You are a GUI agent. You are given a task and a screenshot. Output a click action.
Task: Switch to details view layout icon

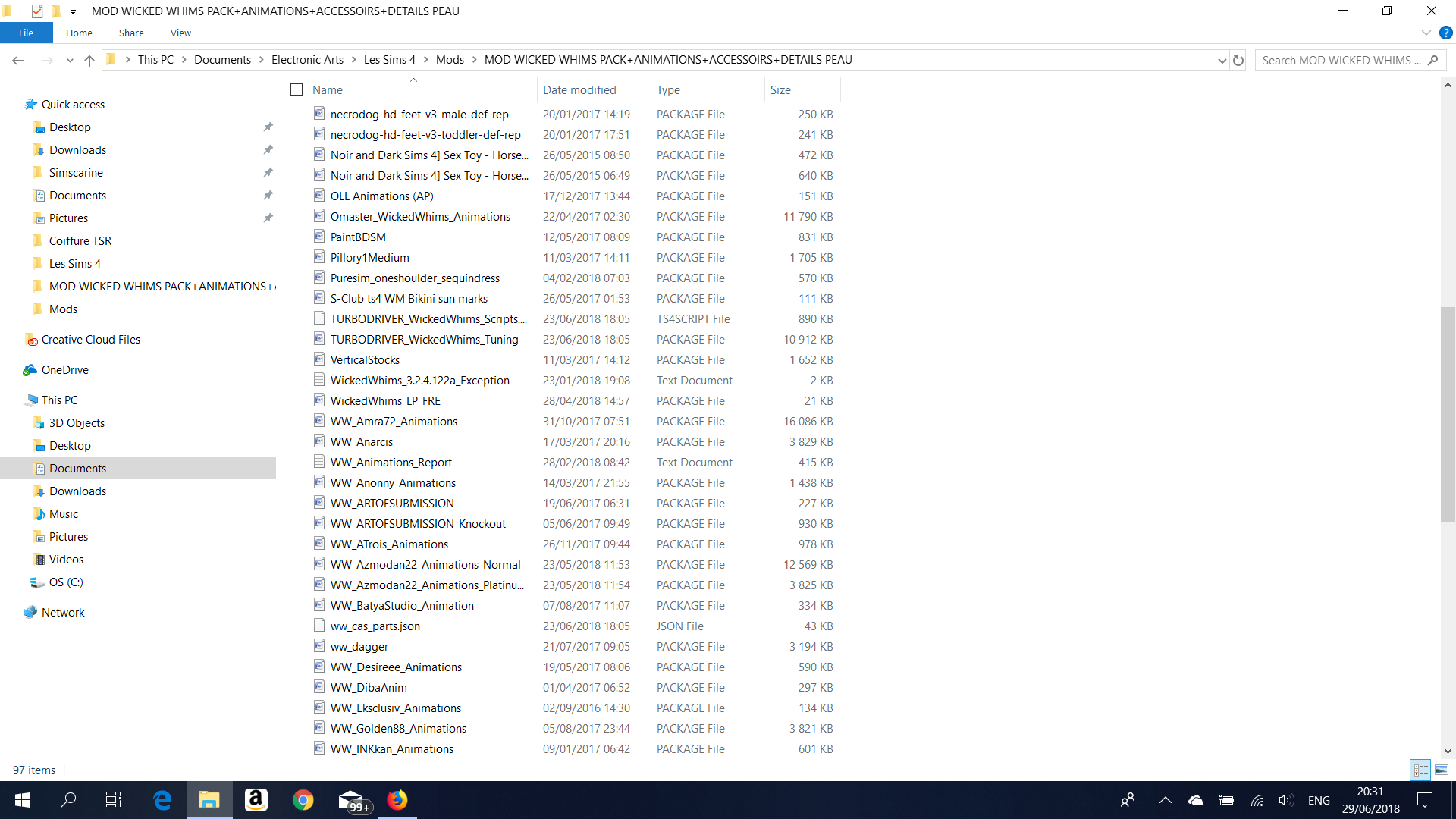pyautogui.click(x=1420, y=770)
